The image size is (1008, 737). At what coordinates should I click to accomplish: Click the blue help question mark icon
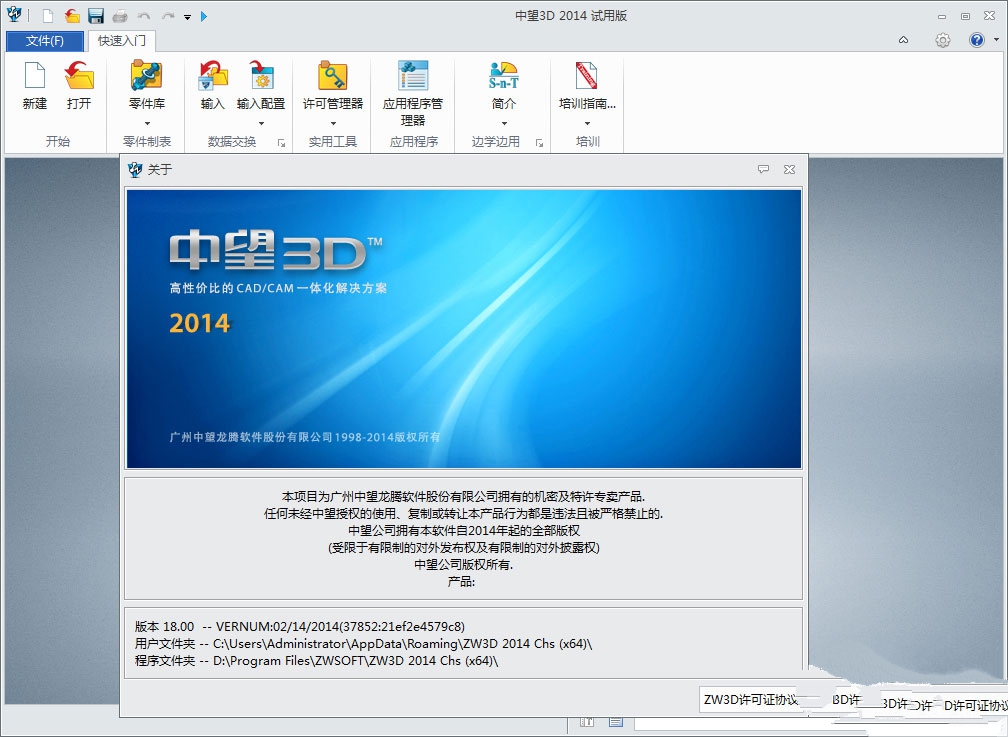pos(976,40)
